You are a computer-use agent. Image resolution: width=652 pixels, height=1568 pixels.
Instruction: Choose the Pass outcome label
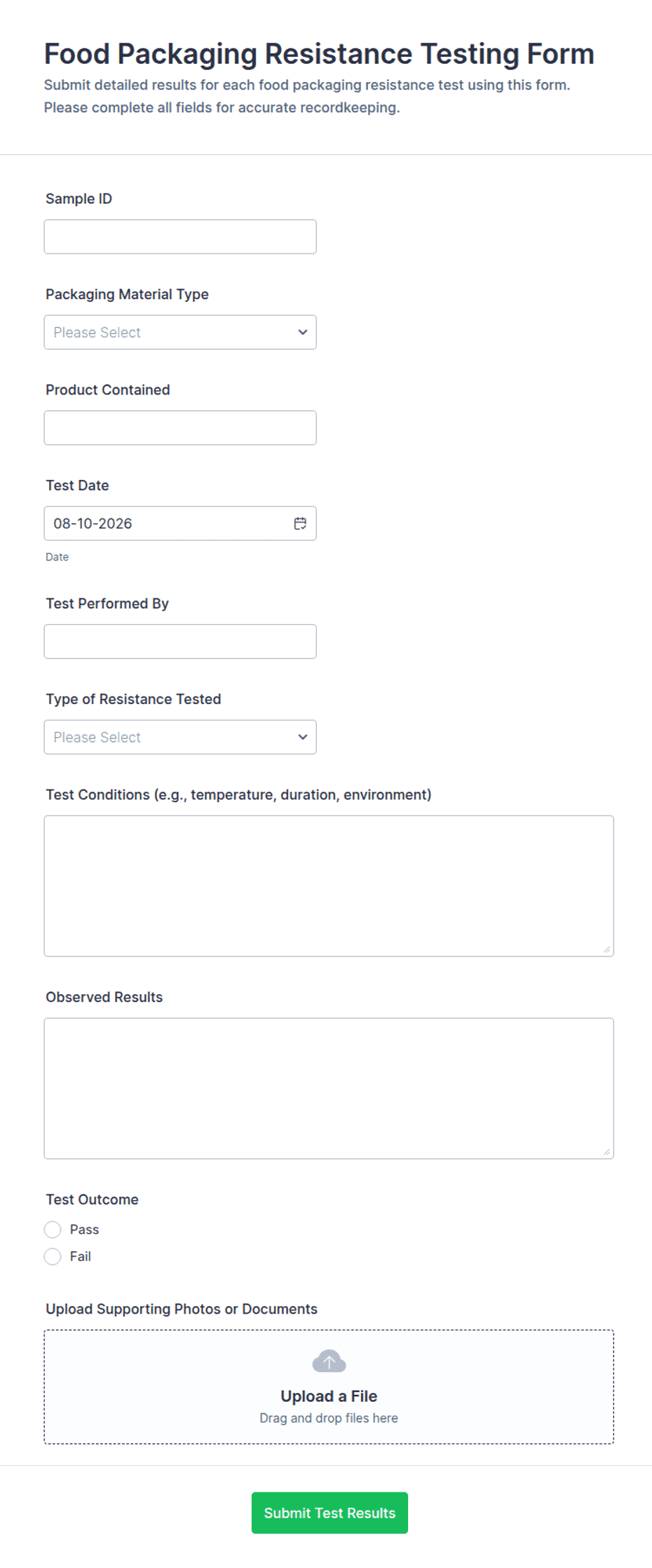point(84,1230)
